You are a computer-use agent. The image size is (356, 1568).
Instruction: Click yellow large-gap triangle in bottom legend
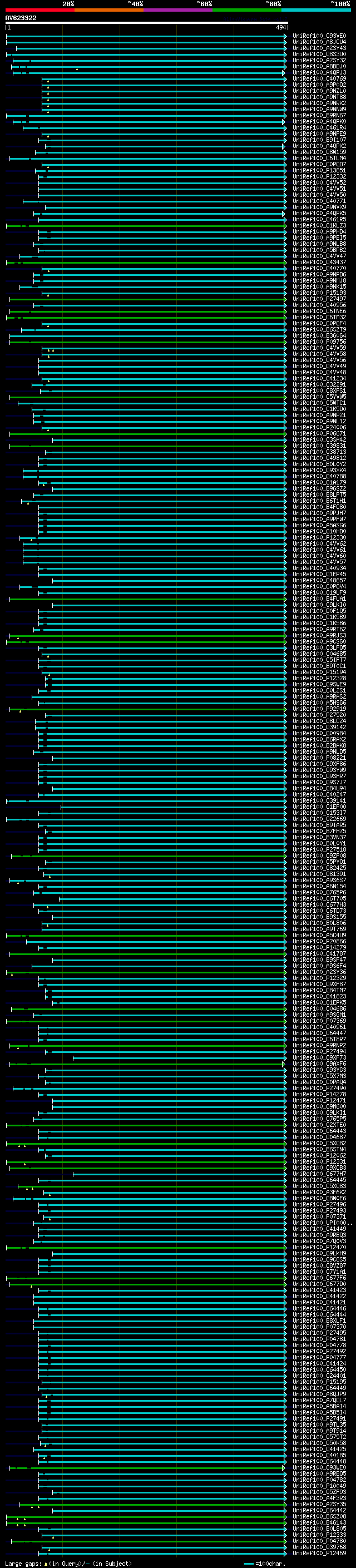[x=46, y=1564]
